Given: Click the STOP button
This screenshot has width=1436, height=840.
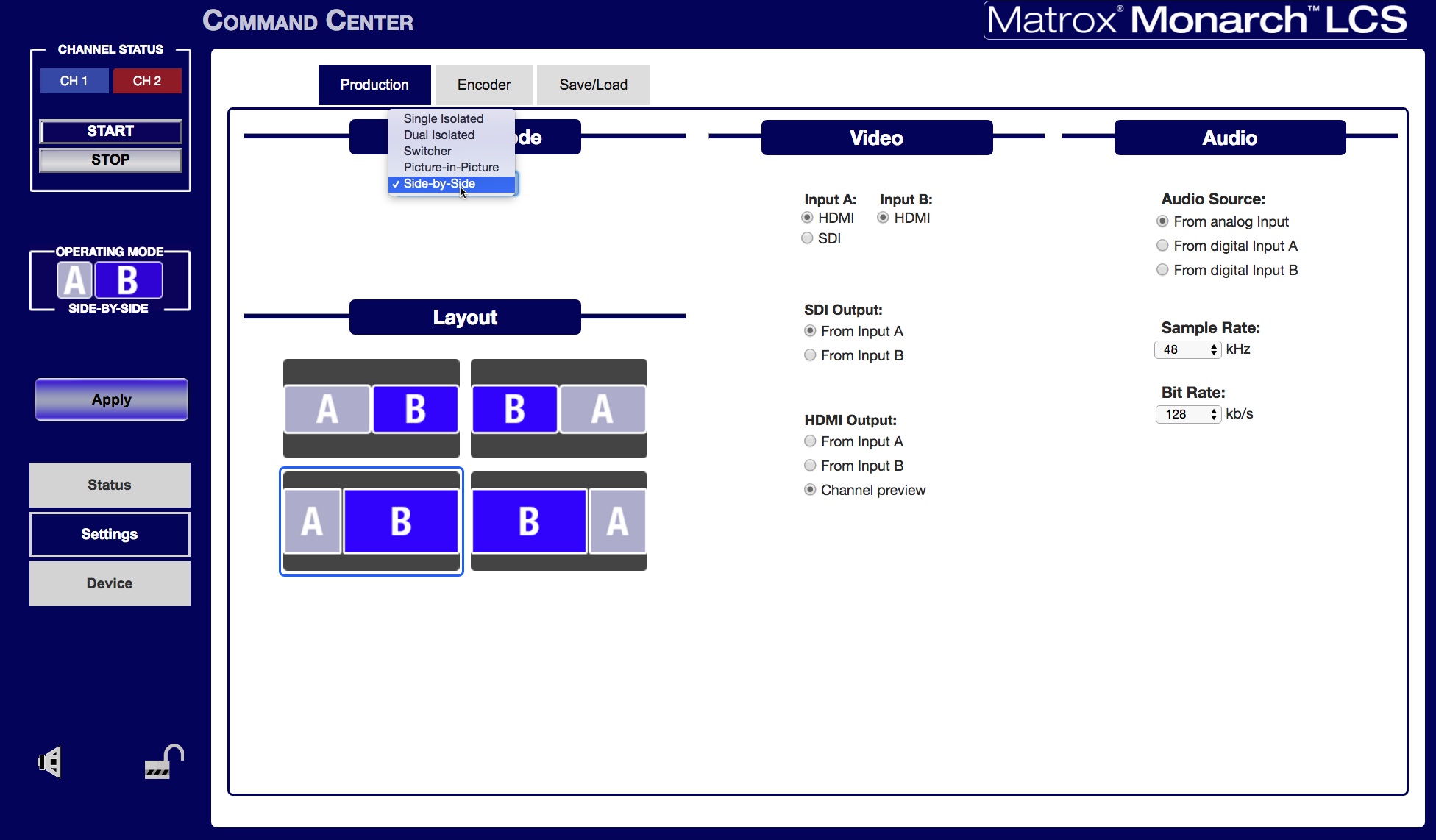Looking at the screenshot, I should pos(110,160).
